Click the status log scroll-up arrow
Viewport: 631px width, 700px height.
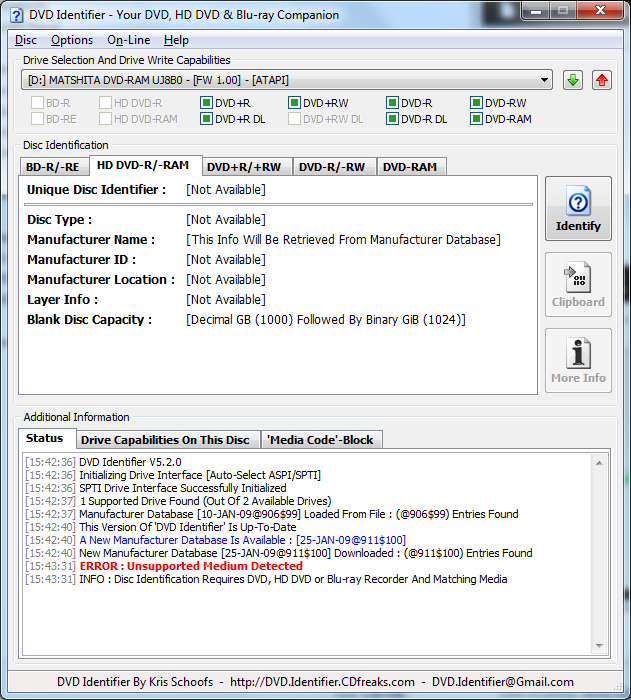tap(599, 463)
